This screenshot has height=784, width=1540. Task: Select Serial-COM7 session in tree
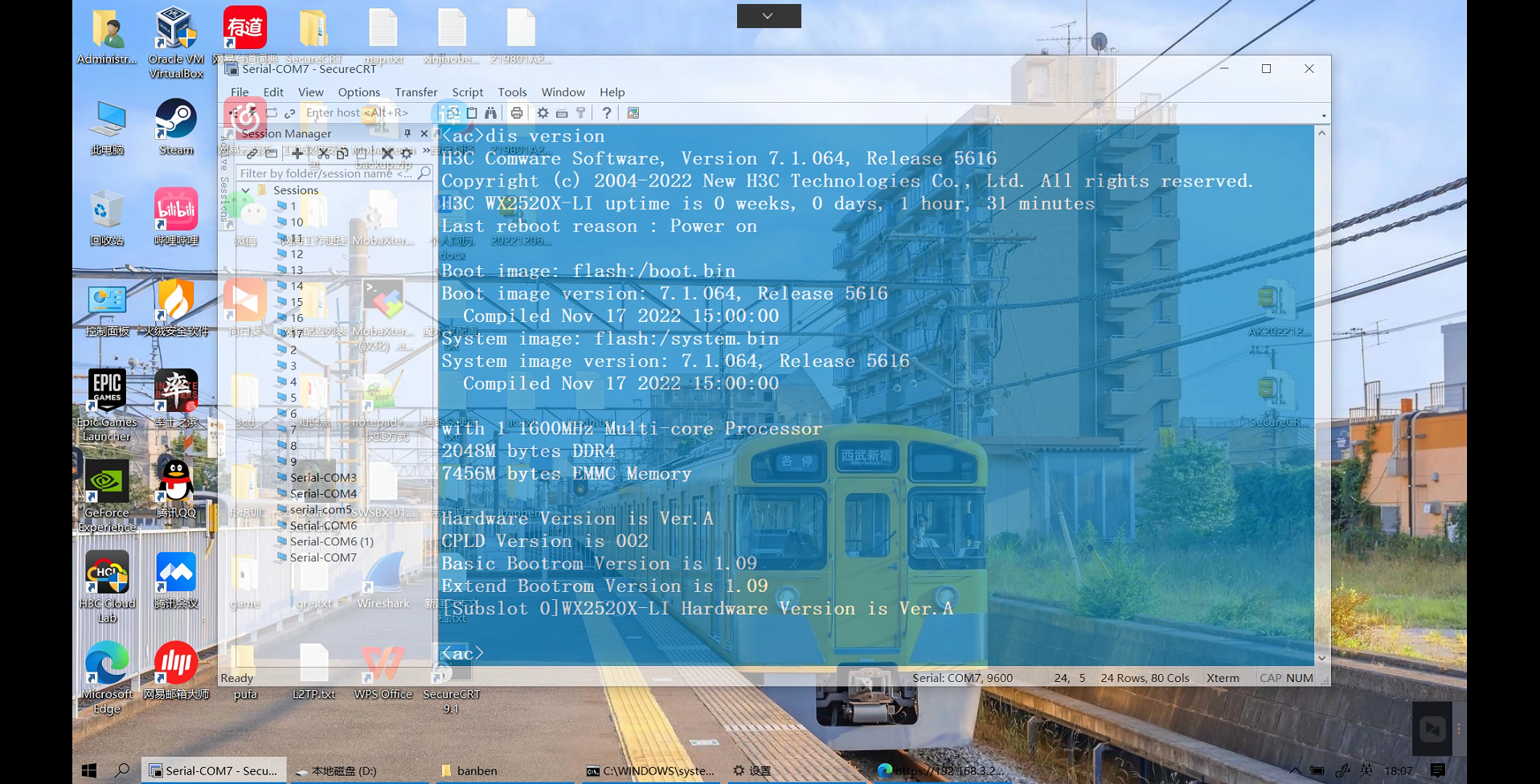click(x=323, y=557)
